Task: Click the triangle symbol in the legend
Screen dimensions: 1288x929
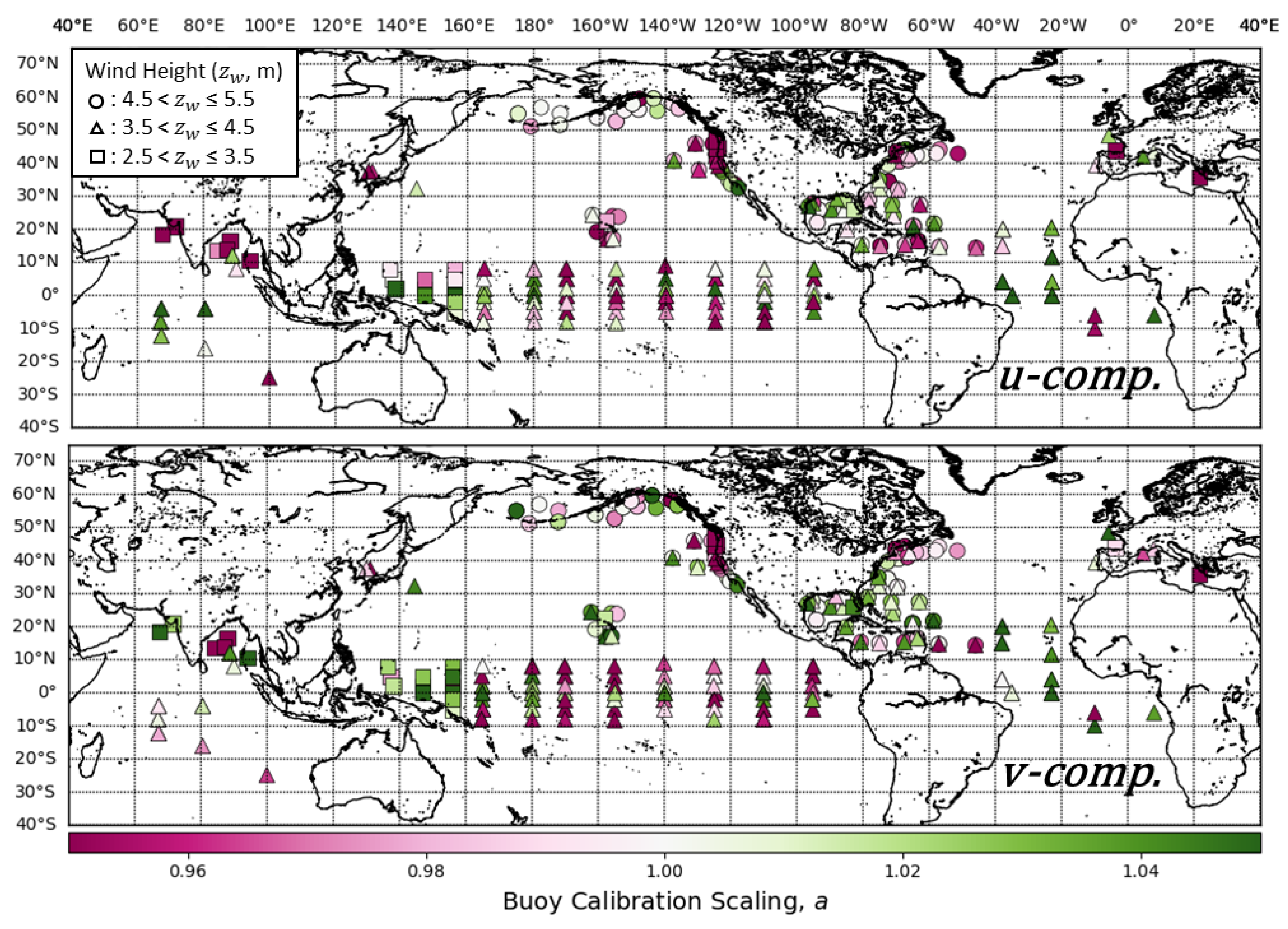Action: click(x=97, y=129)
